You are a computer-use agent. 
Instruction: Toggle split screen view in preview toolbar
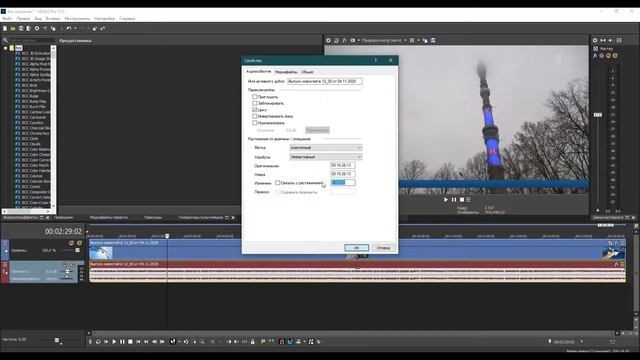(353, 40)
